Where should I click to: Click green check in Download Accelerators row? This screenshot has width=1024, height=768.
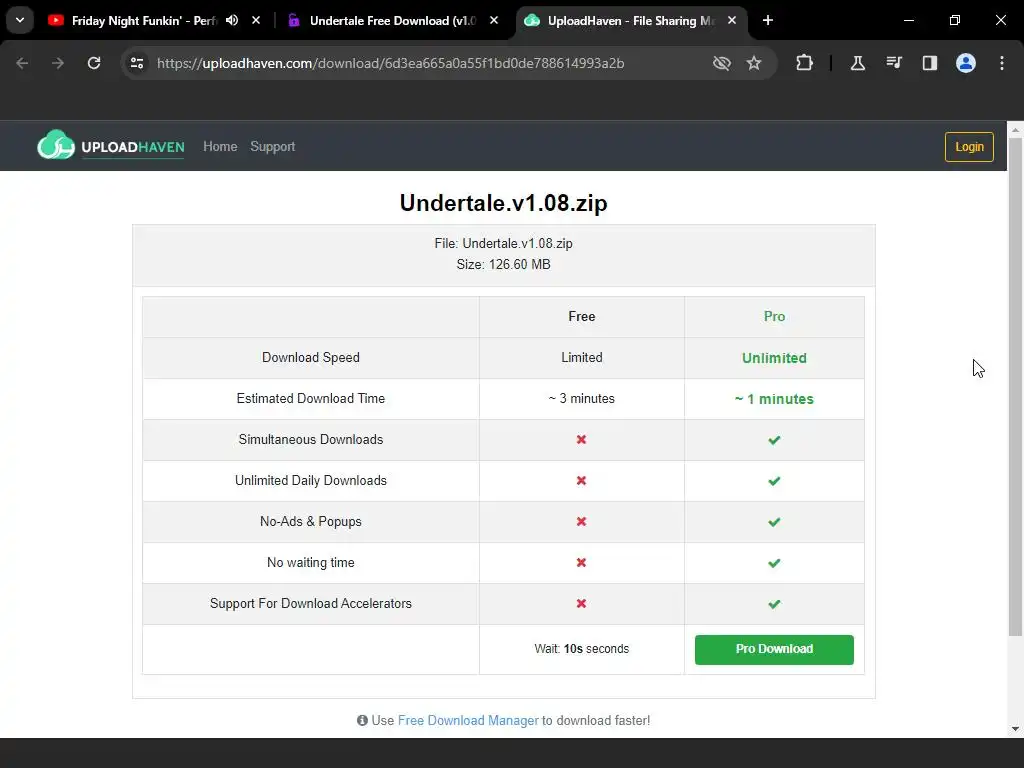775,604
